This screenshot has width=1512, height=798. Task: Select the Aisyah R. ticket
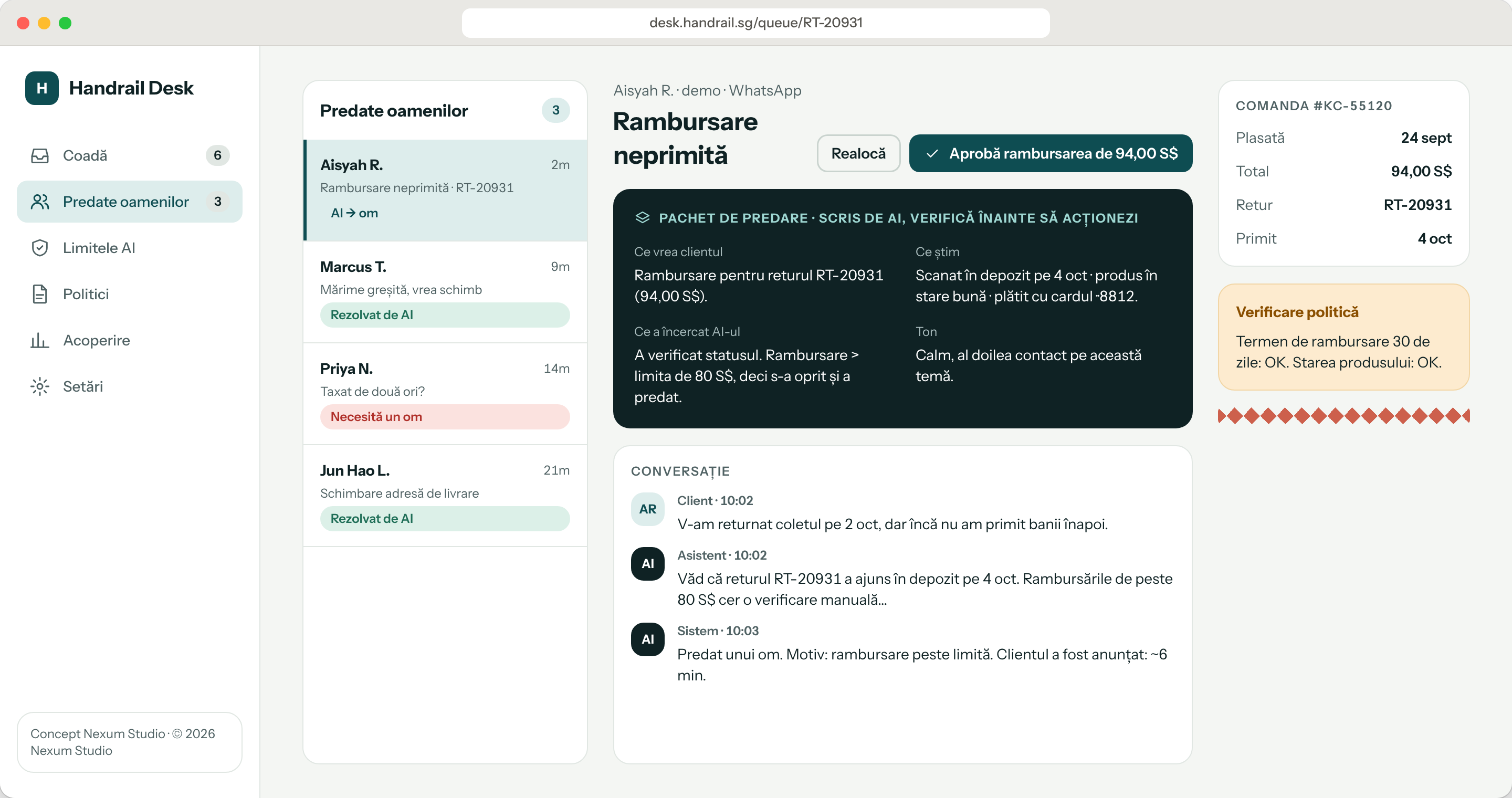[445, 190]
